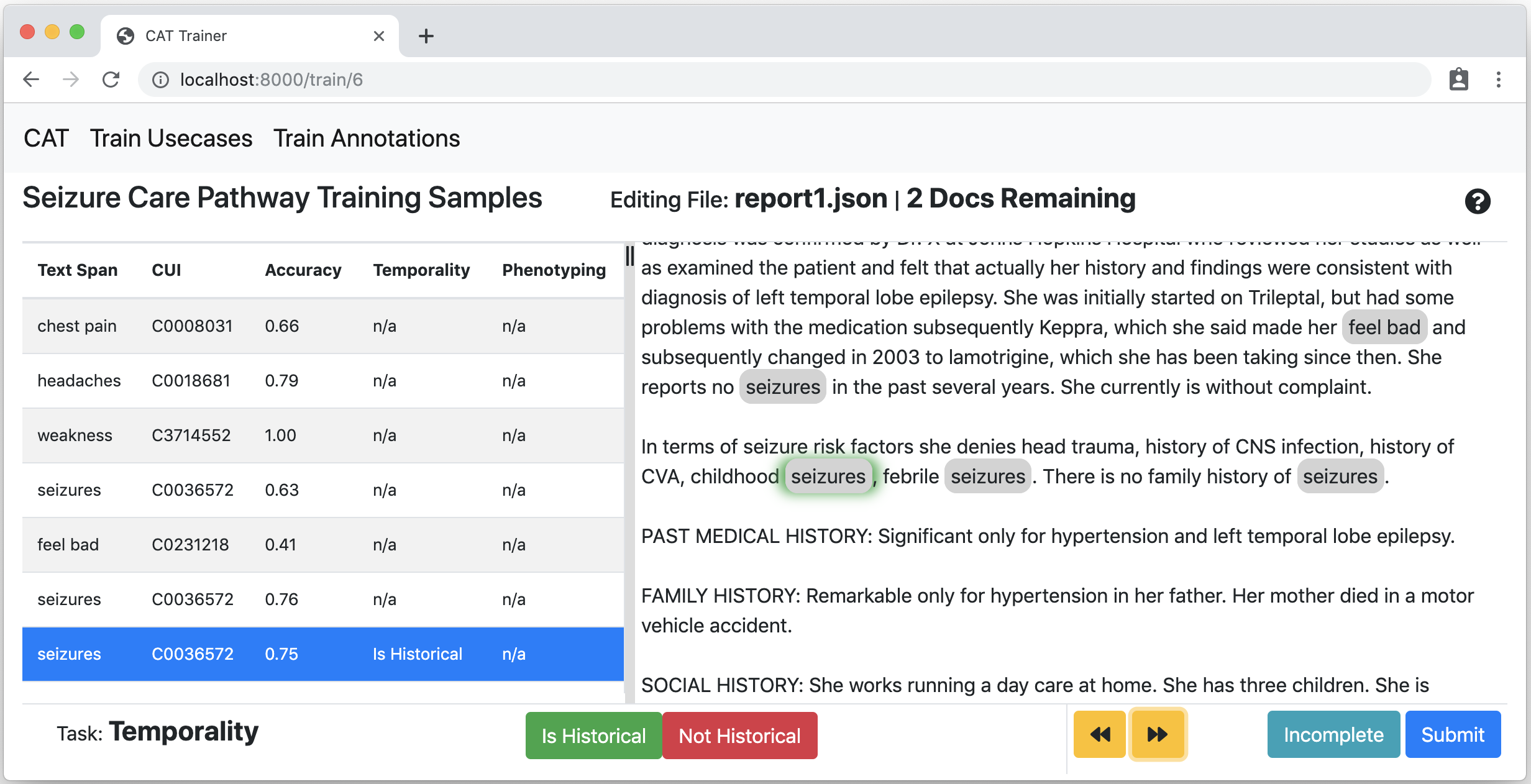Advance to next annotation with forward arrows
Image resolution: width=1531 pixels, height=784 pixels.
[x=1157, y=734]
